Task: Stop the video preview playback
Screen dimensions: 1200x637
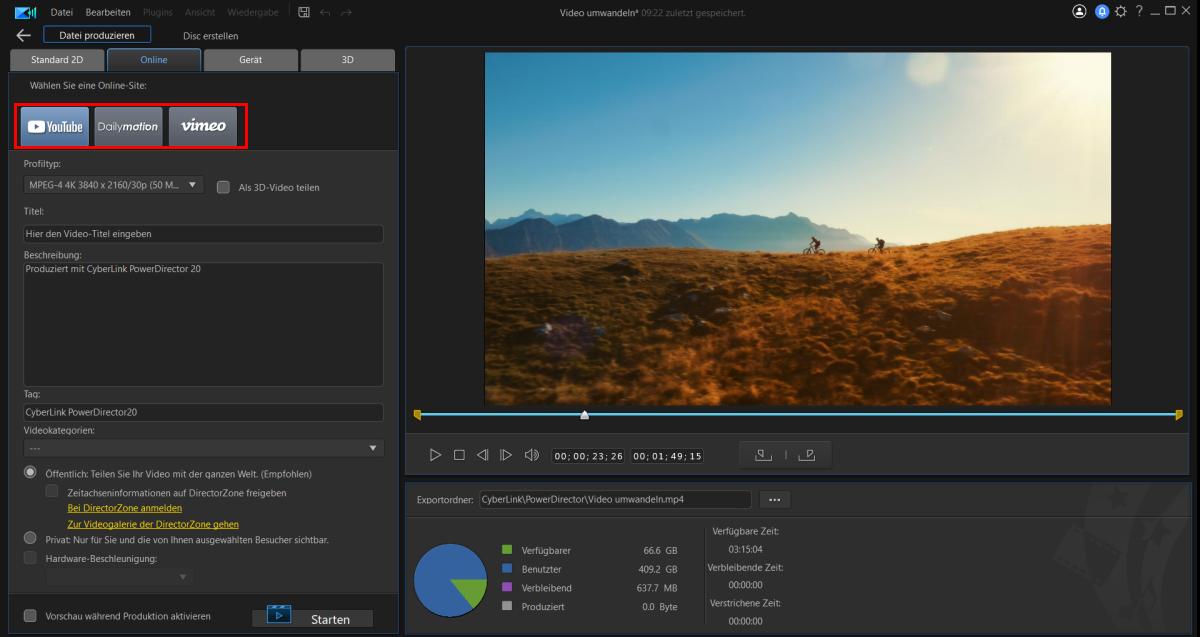Action: (x=459, y=455)
